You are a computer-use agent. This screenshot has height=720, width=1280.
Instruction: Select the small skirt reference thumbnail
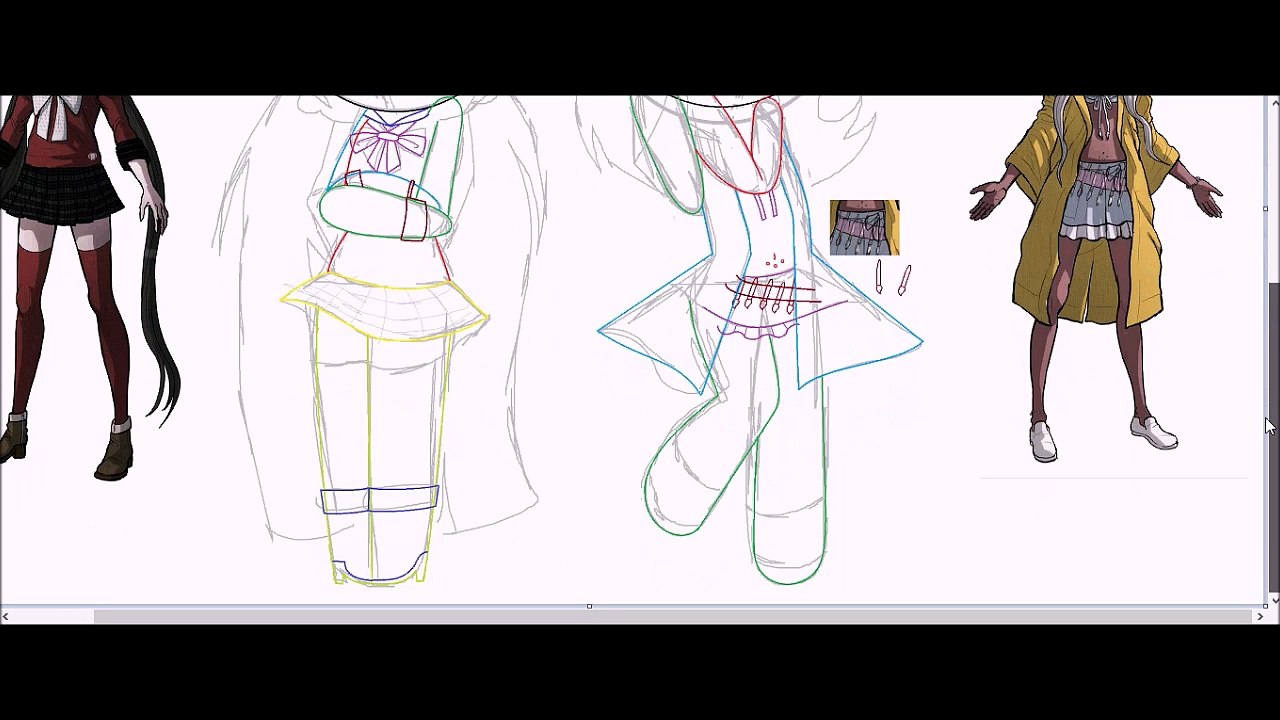click(x=864, y=228)
